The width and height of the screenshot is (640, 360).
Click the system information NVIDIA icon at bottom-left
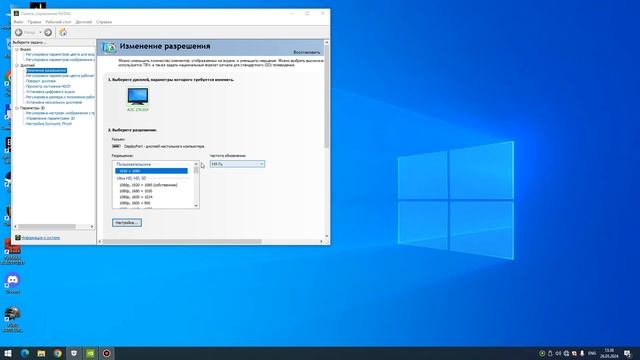[18, 238]
